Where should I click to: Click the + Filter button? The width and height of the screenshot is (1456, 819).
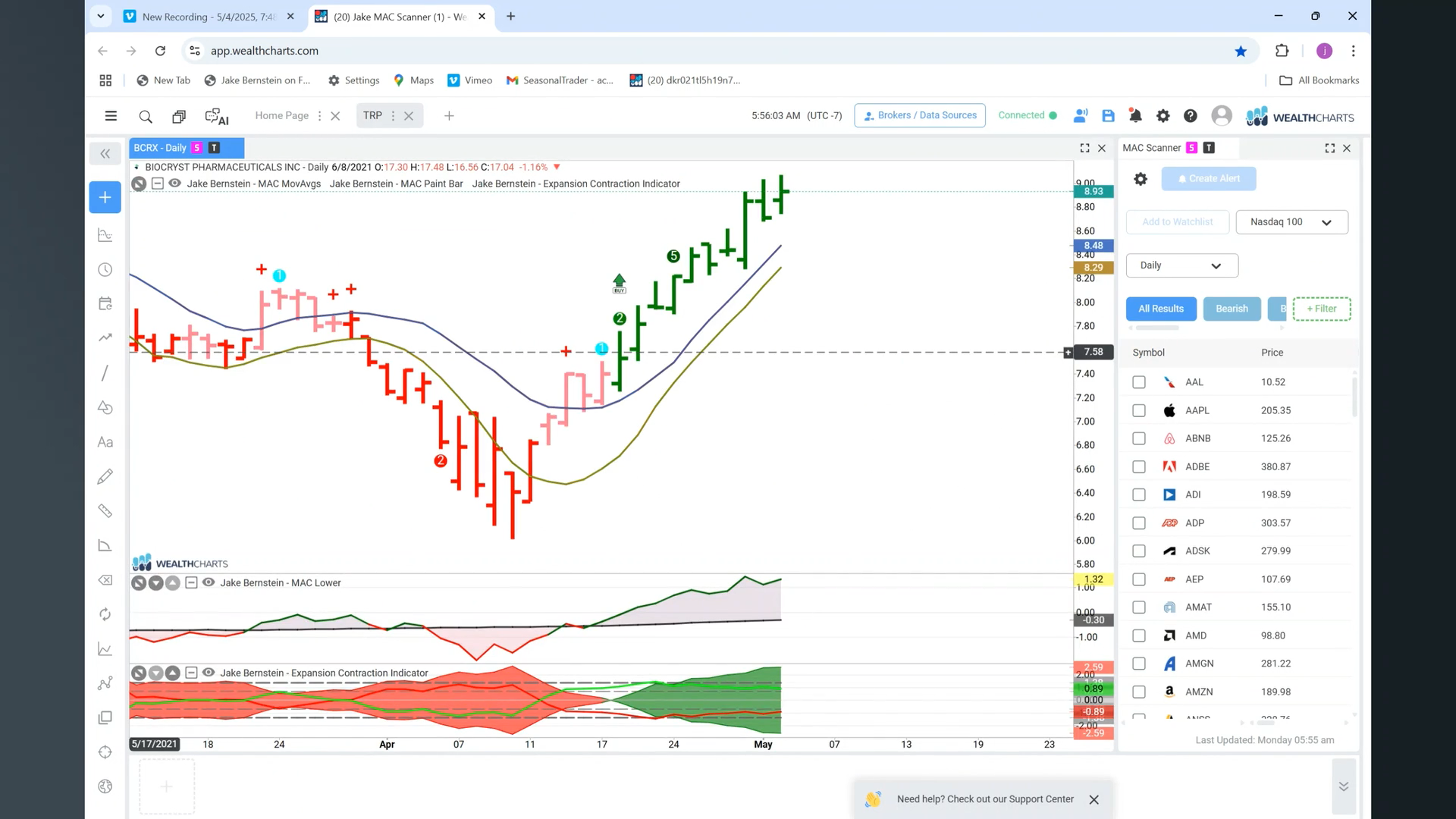(x=1322, y=309)
